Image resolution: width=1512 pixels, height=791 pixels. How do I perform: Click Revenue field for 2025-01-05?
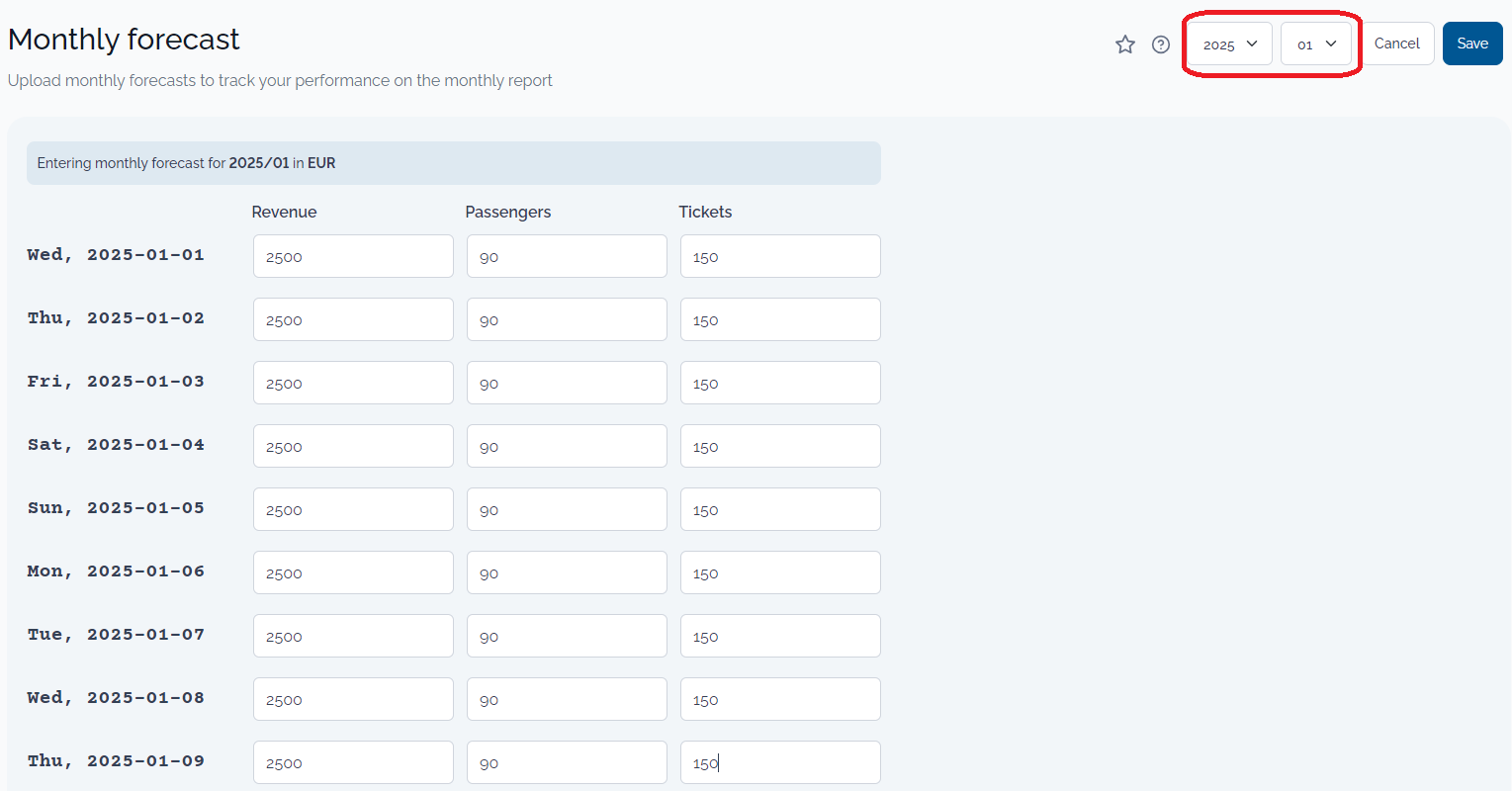pos(353,509)
